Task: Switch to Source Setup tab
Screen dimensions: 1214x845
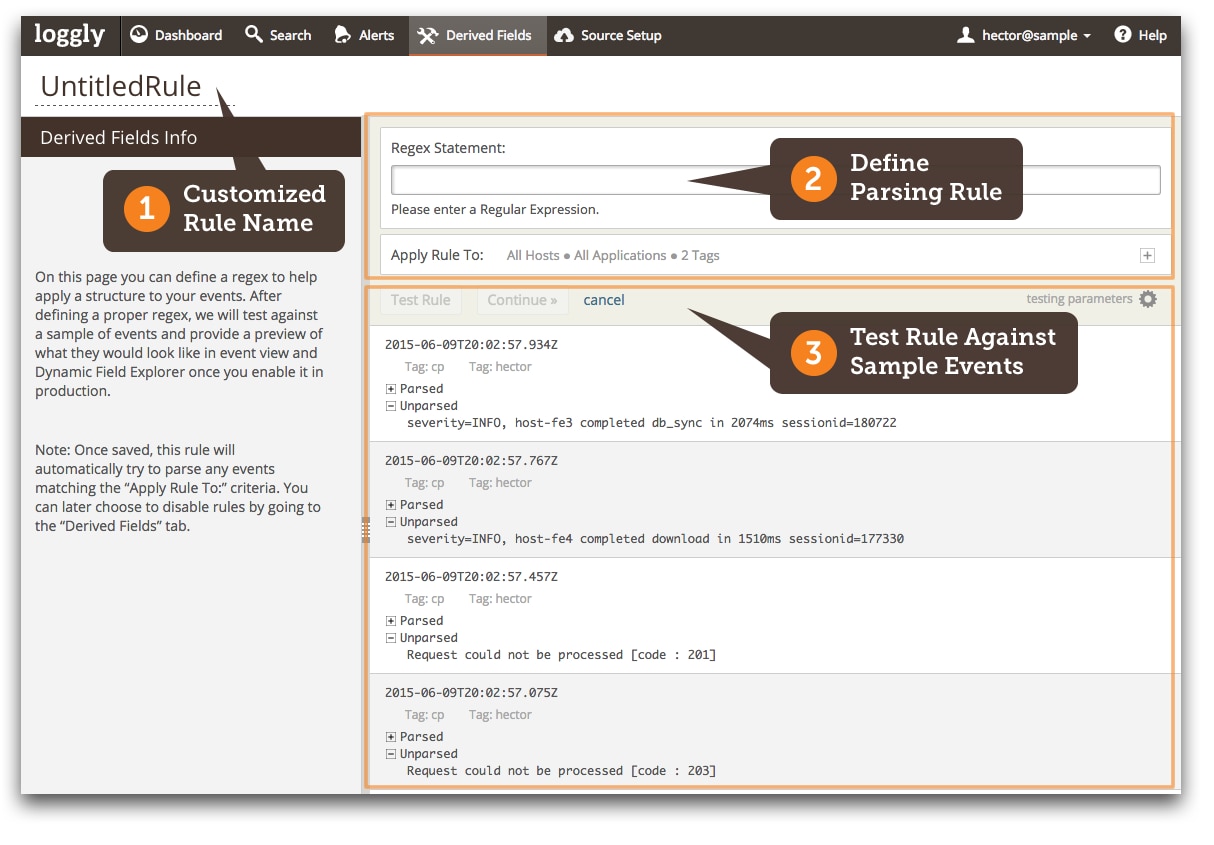Action: (608, 35)
